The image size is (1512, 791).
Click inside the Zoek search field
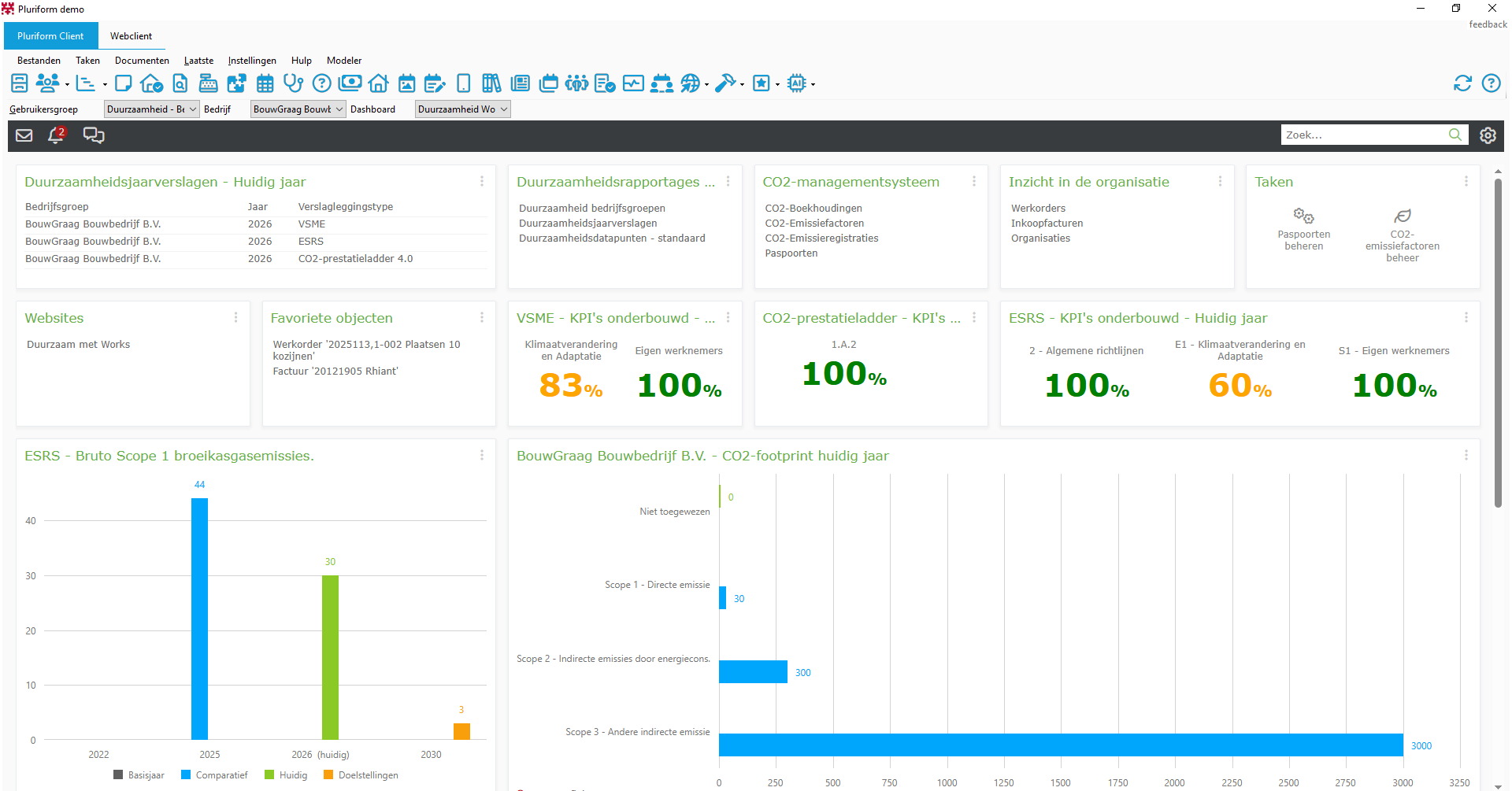pyautogui.click(x=1365, y=135)
